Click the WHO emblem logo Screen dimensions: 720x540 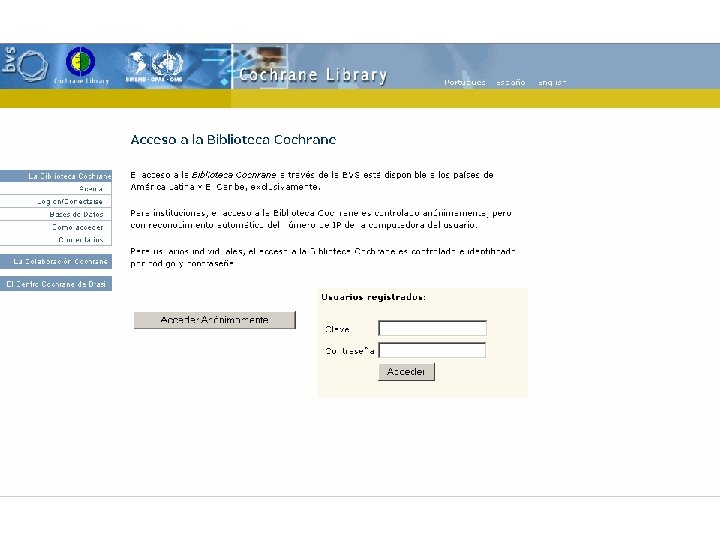[167, 63]
